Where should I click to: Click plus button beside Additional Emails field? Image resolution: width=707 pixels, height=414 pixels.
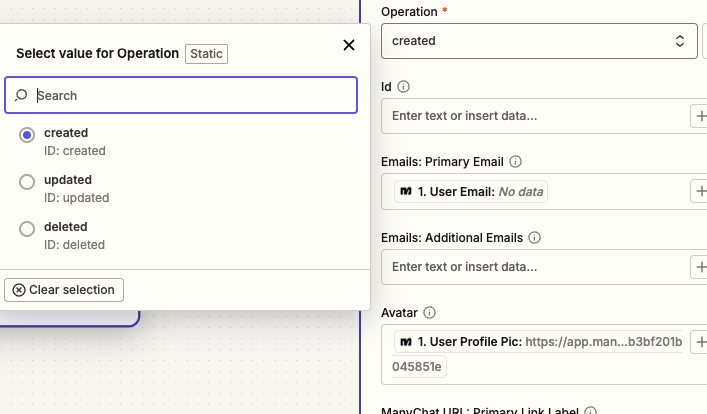699,267
